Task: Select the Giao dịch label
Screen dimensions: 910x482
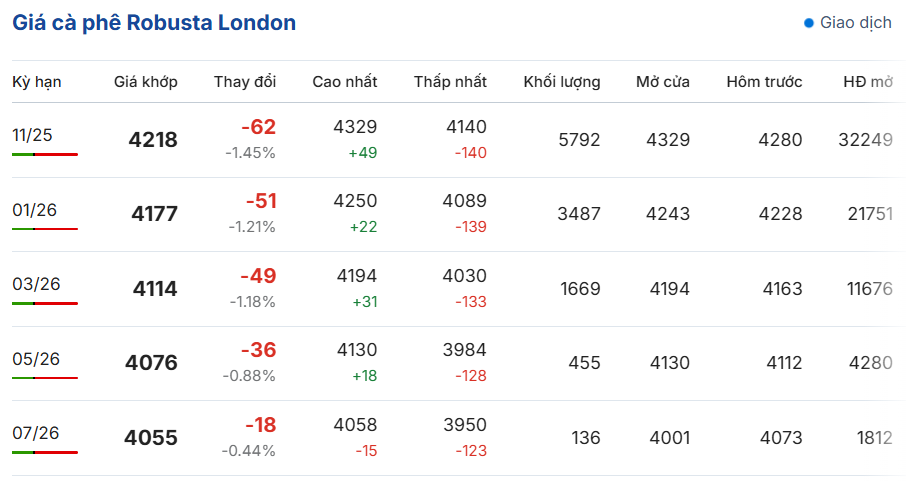Action: click(x=855, y=23)
